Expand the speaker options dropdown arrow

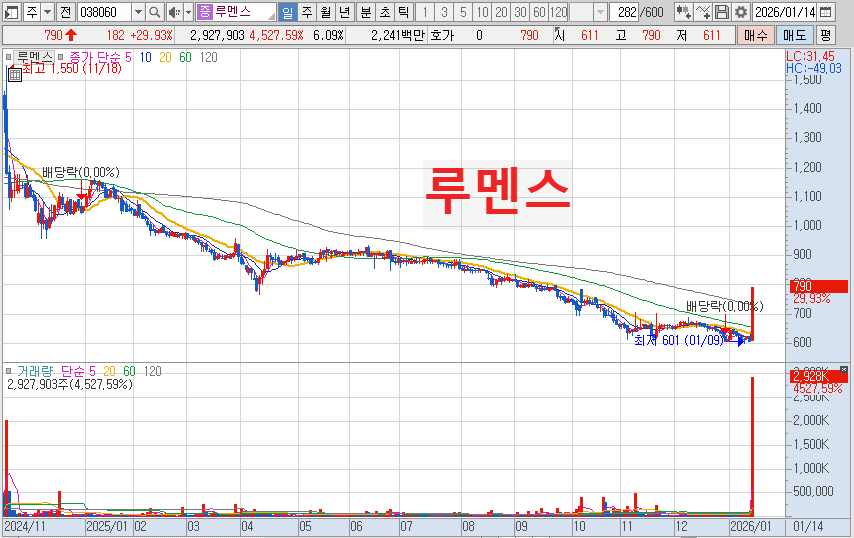coord(188,11)
